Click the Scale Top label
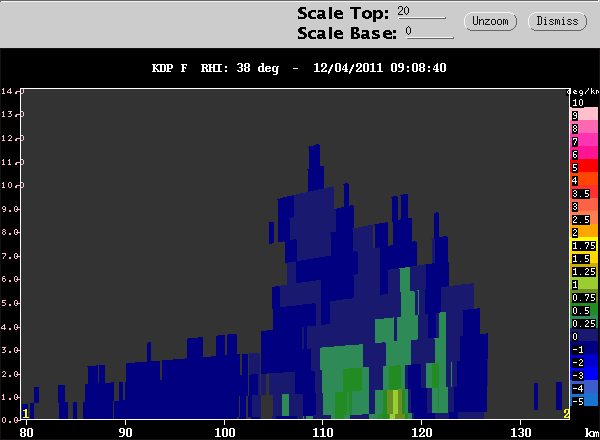 [x=343, y=13]
